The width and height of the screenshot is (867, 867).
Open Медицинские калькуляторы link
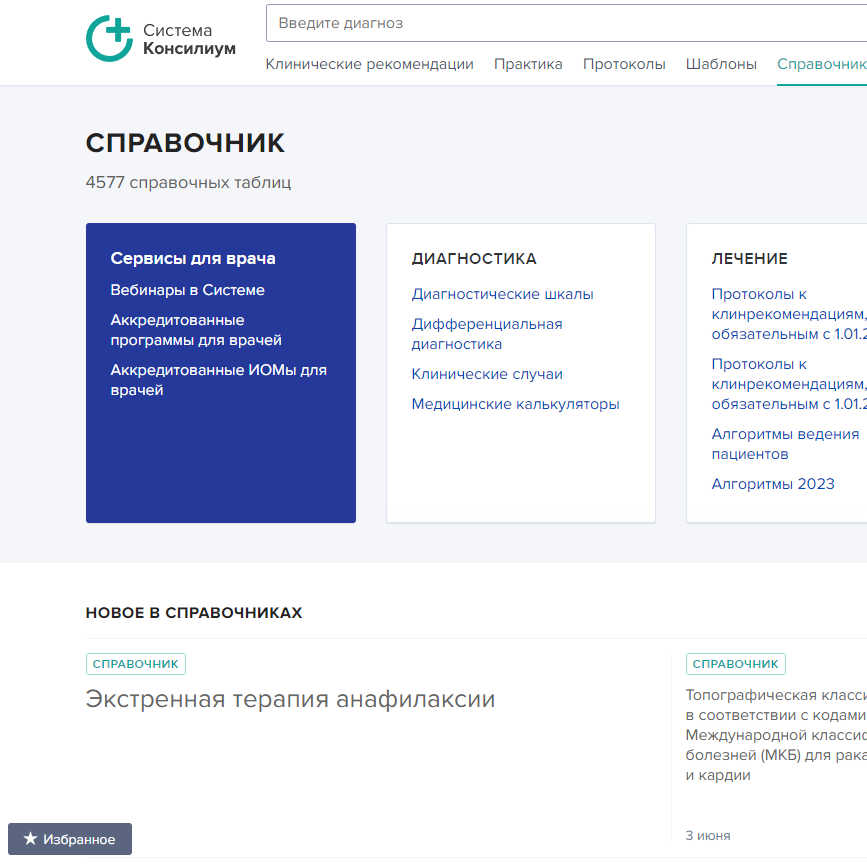point(515,404)
